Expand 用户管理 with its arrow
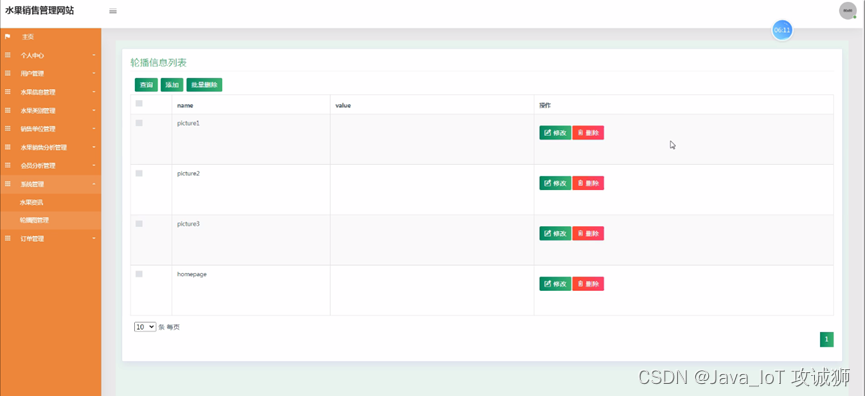This screenshot has width=865, height=396. [94, 73]
